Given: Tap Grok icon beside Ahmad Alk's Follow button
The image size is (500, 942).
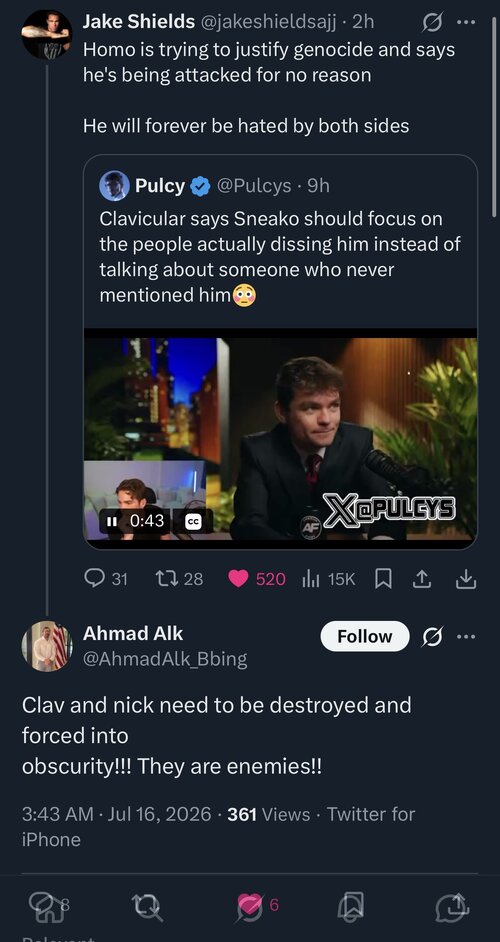Looking at the screenshot, I should [x=431, y=637].
